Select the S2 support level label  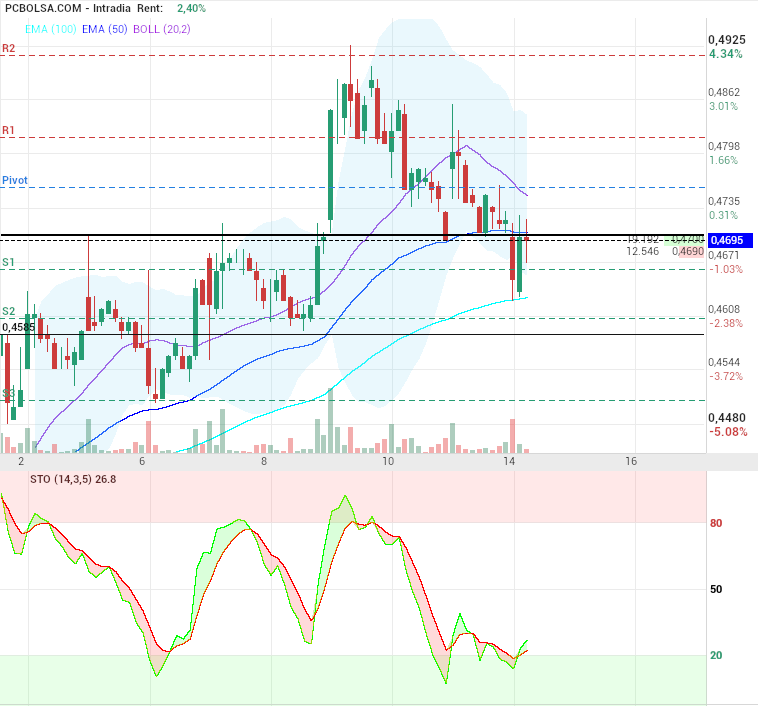point(9,311)
